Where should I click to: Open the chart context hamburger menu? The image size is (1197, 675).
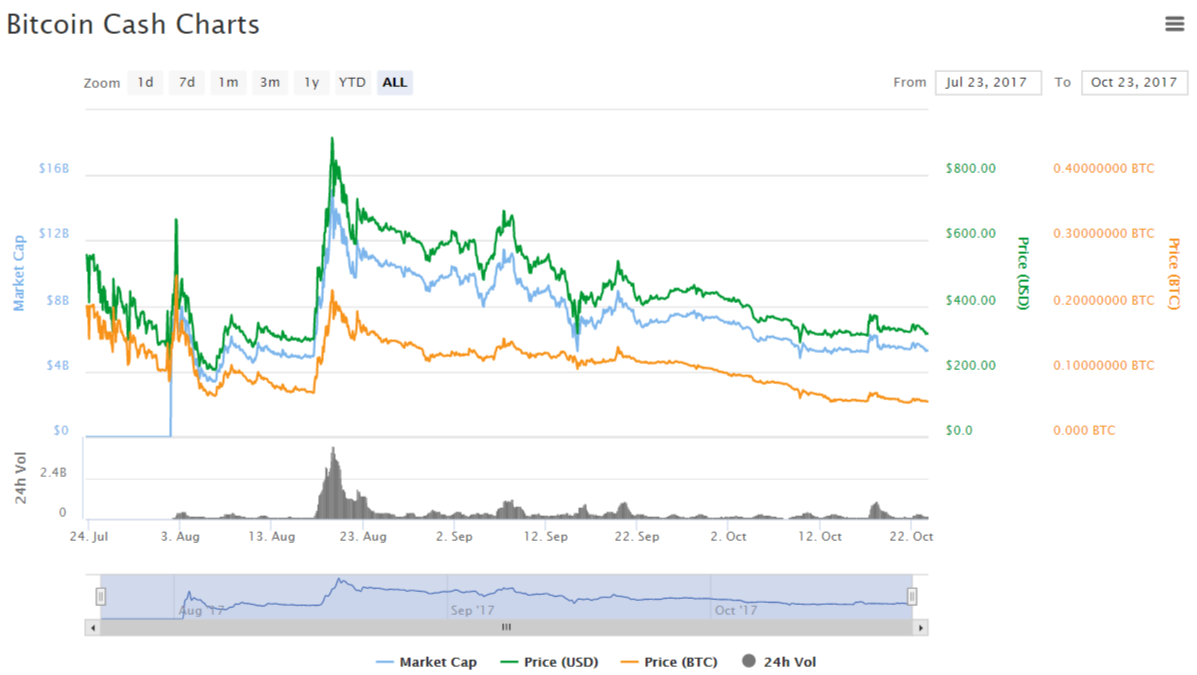click(1174, 24)
